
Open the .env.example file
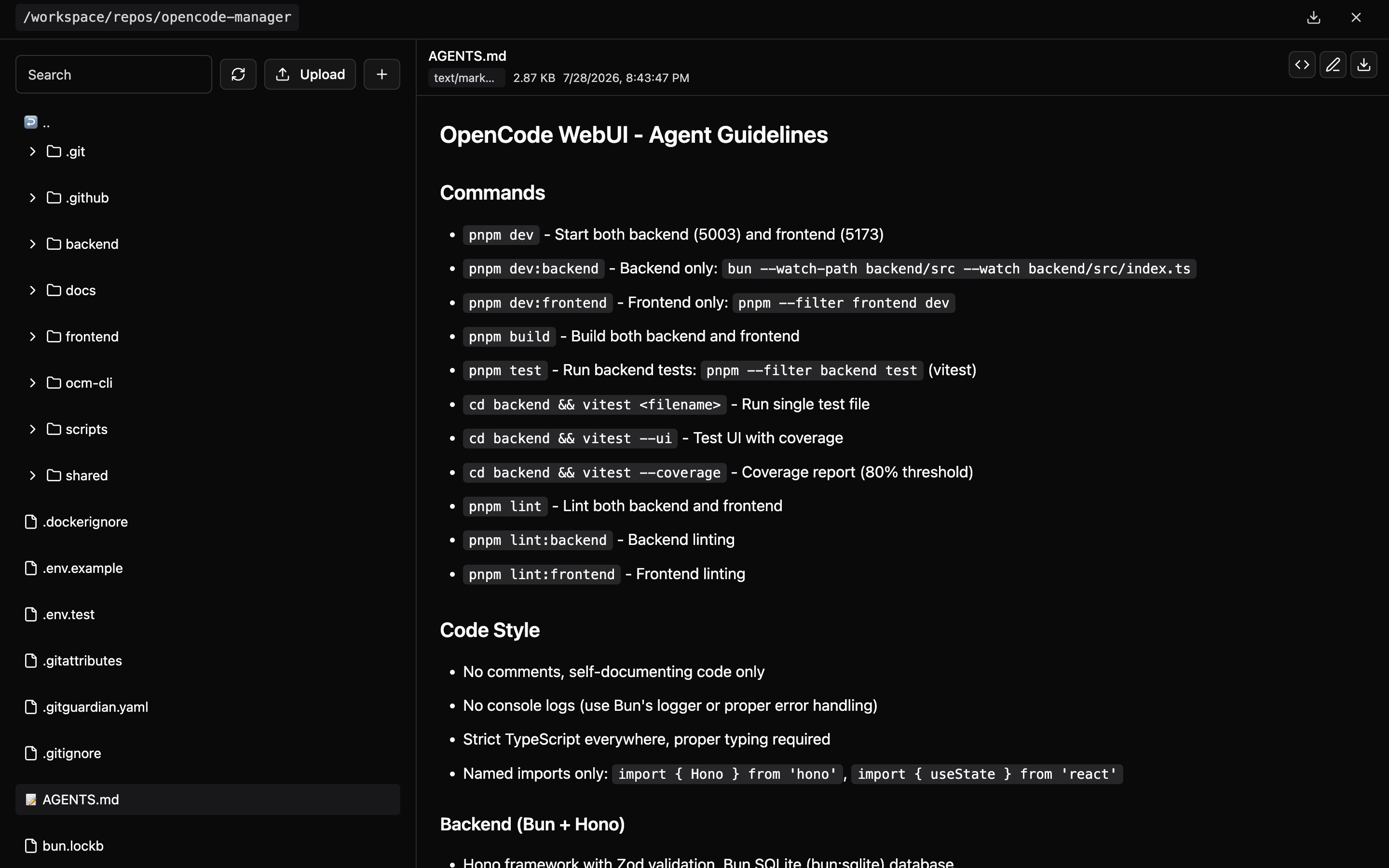(82, 568)
